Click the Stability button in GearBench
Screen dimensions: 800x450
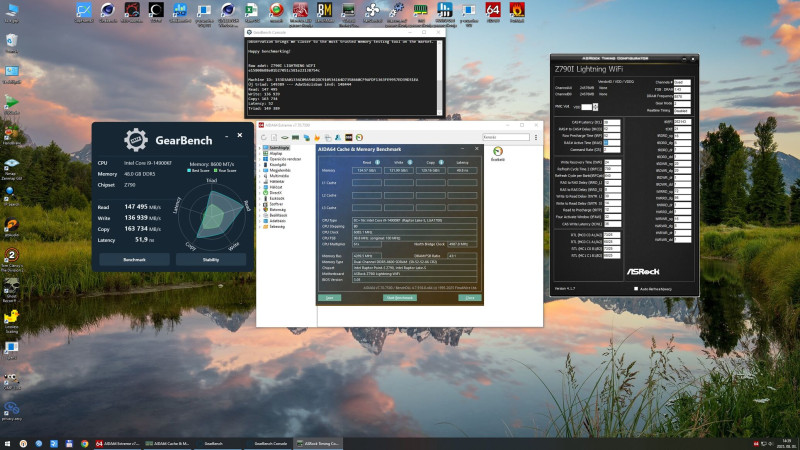[x=211, y=260]
